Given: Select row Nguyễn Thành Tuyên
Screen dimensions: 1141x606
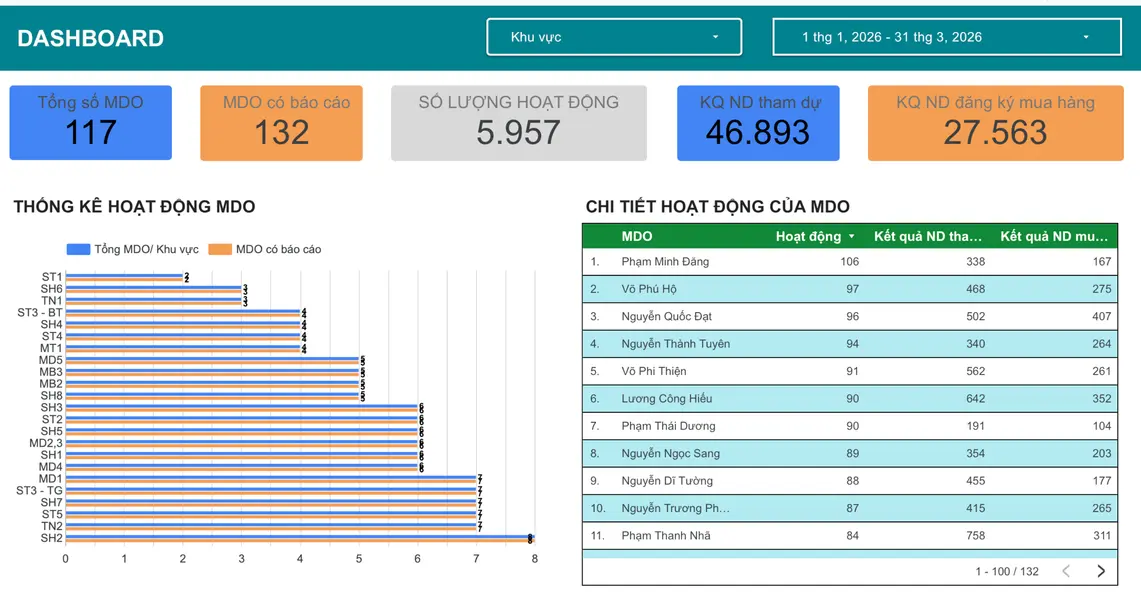Looking at the screenshot, I should tap(850, 344).
